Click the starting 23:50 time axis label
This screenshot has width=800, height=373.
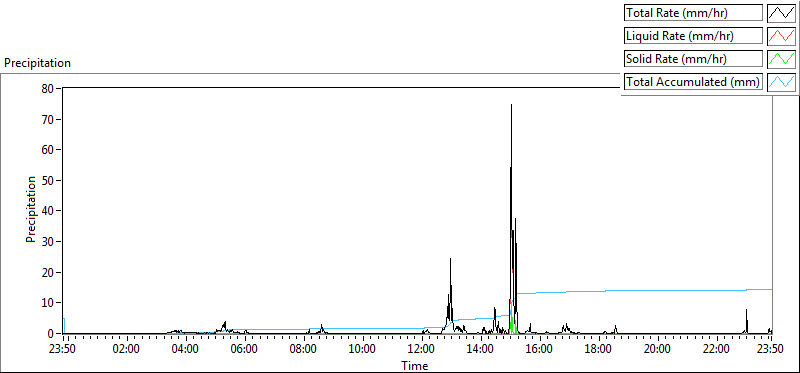click(x=63, y=350)
